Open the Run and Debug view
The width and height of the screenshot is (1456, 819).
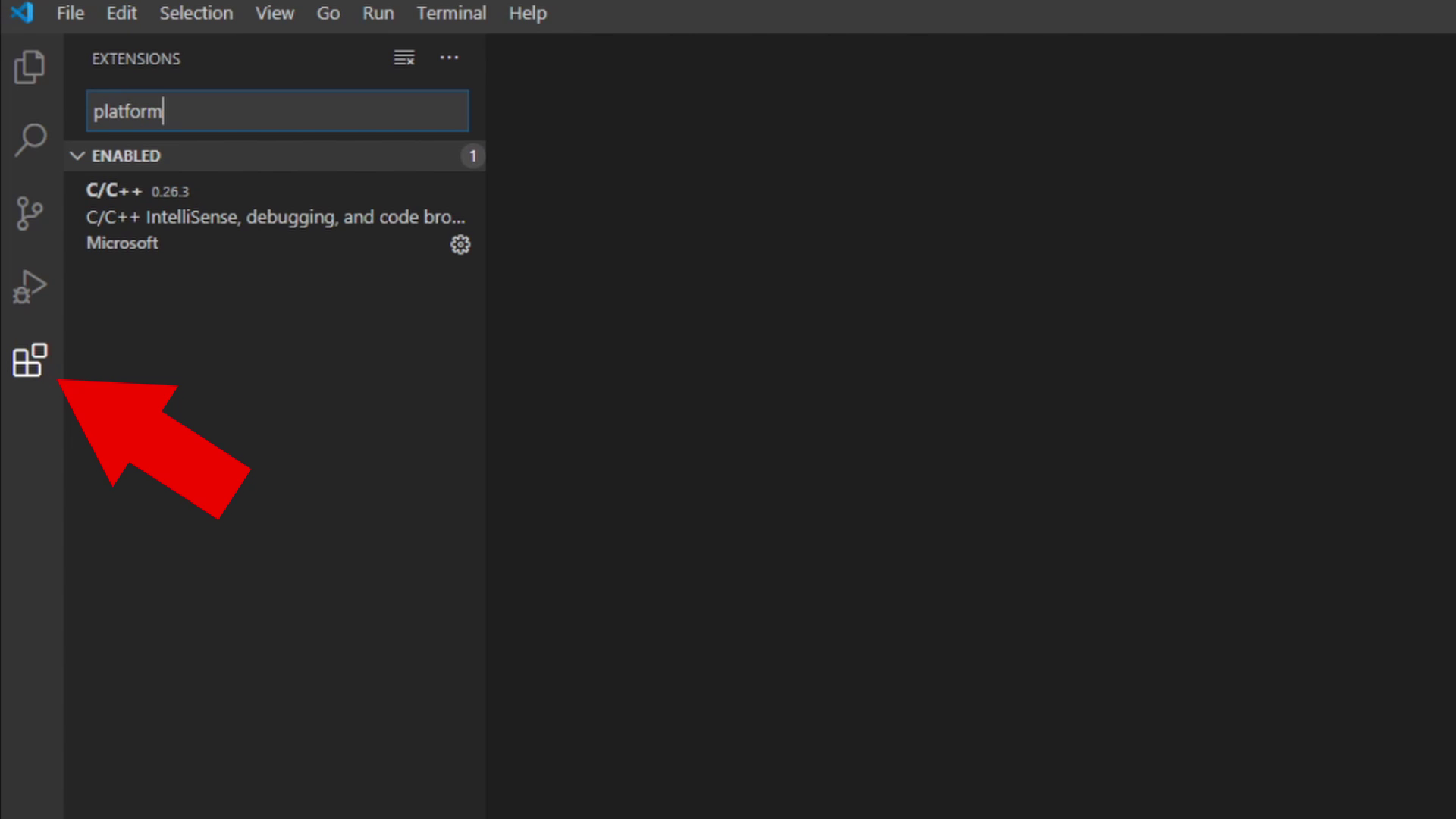coord(30,287)
